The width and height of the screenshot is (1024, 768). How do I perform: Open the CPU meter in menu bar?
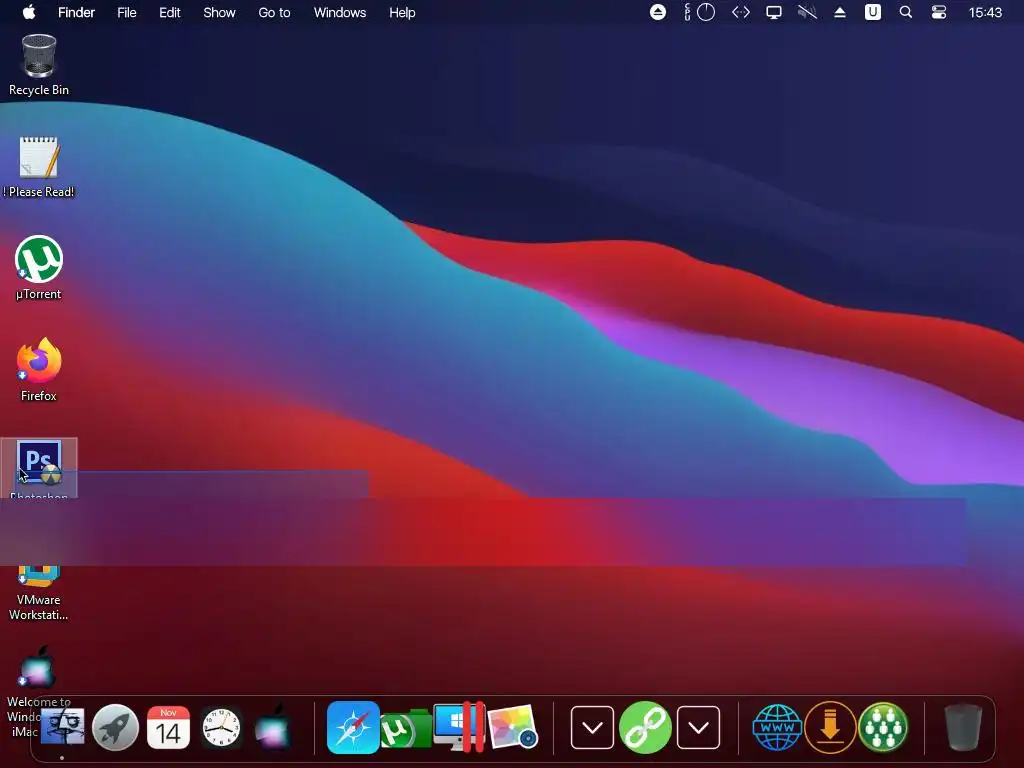coord(699,12)
